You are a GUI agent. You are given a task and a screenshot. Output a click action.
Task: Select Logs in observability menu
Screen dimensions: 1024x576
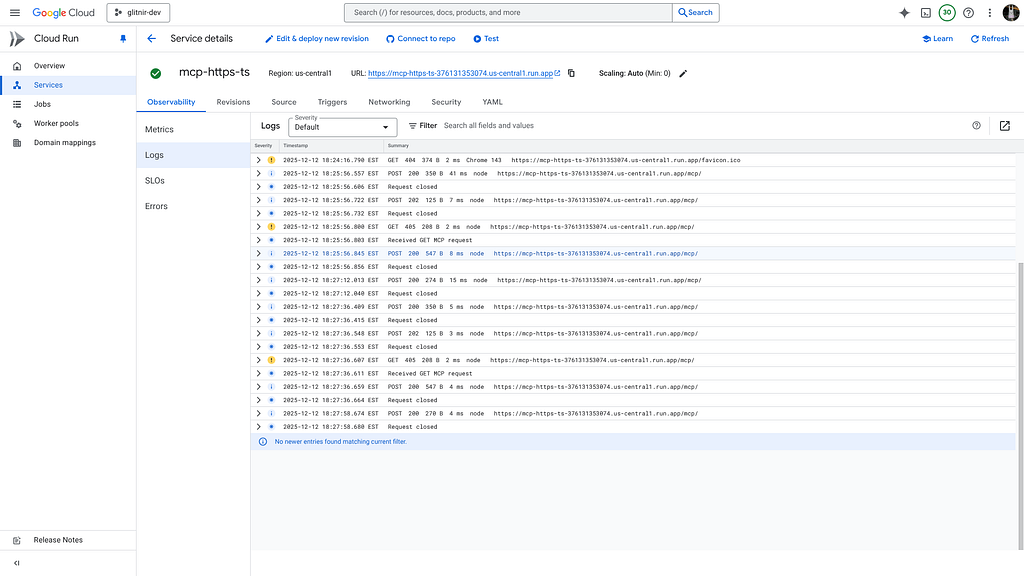193,155
